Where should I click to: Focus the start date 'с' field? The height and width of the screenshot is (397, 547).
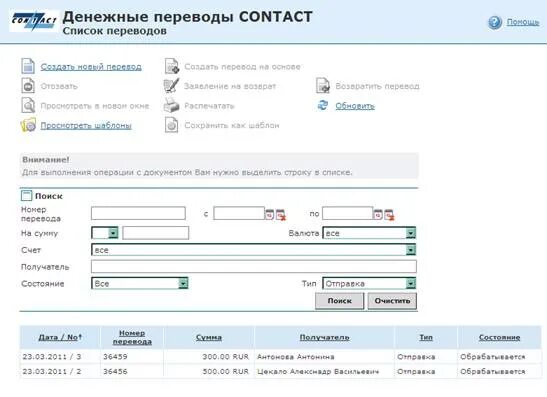[x=239, y=213]
